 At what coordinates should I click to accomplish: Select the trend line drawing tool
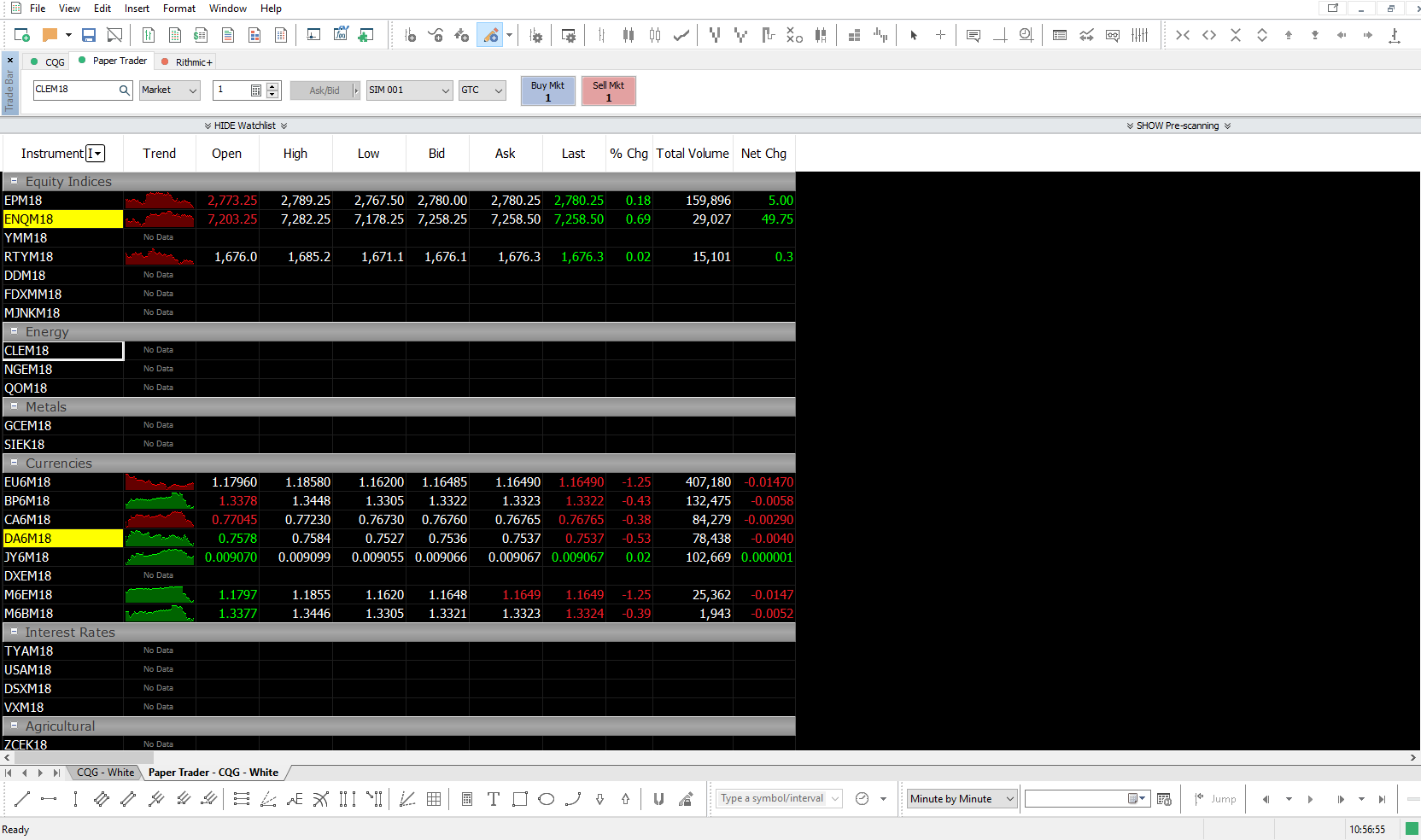click(22, 799)
